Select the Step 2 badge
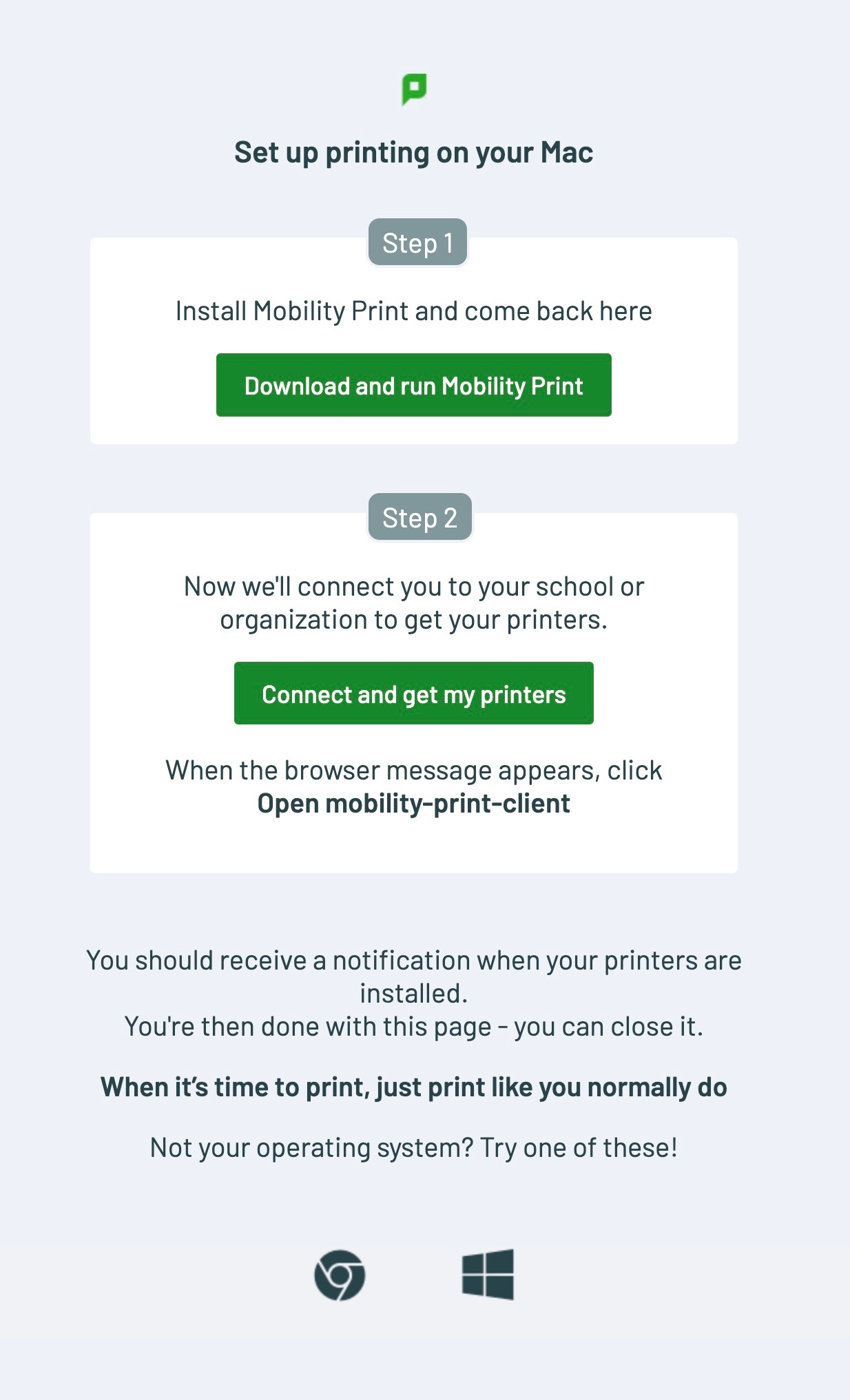The height and width of the screenshot is (1400, 850). tap(419, 517)
